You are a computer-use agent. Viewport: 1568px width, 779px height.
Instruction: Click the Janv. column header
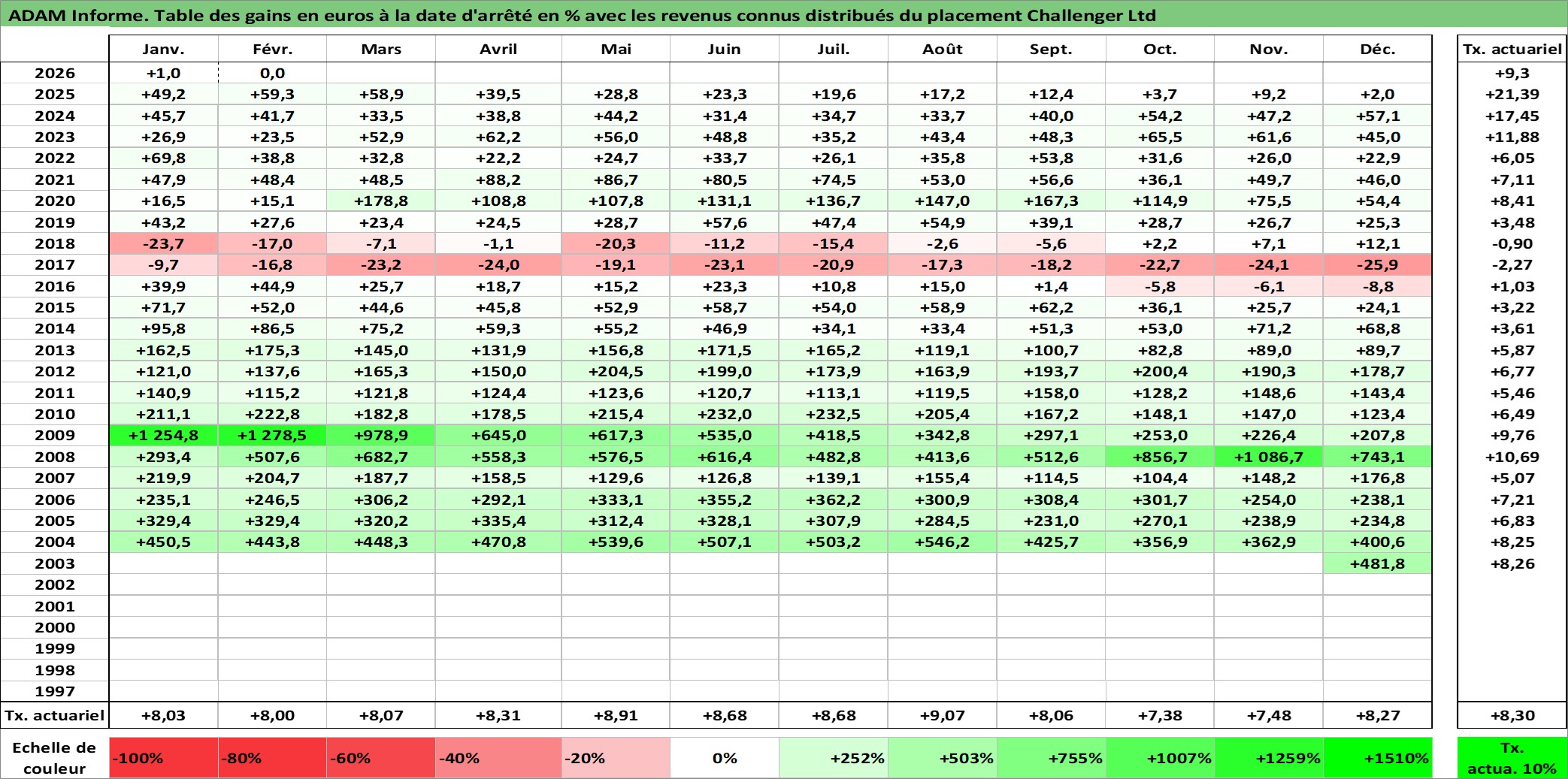coord(163,49)
